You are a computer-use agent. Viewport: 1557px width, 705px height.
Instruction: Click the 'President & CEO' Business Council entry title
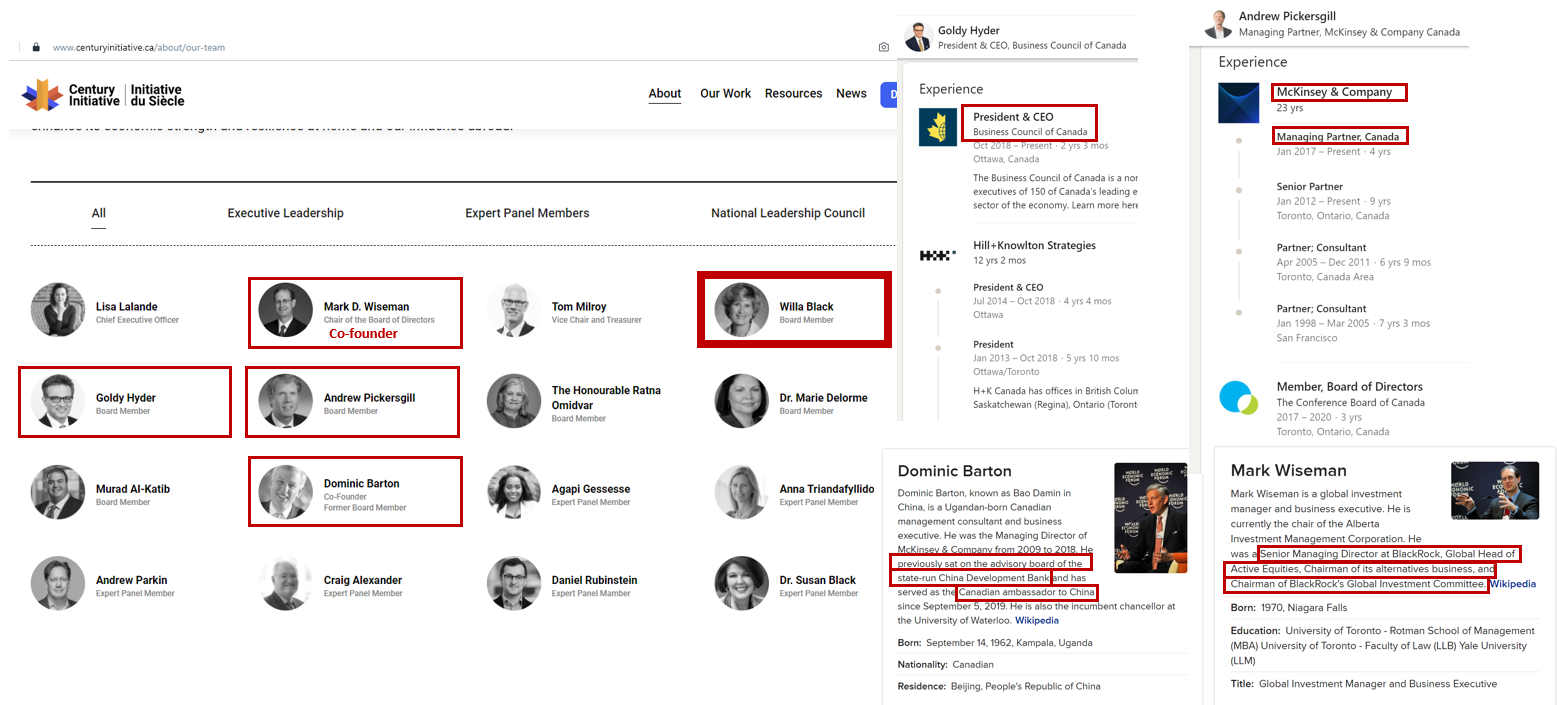pyautogui.click(x=1013, y=117)
